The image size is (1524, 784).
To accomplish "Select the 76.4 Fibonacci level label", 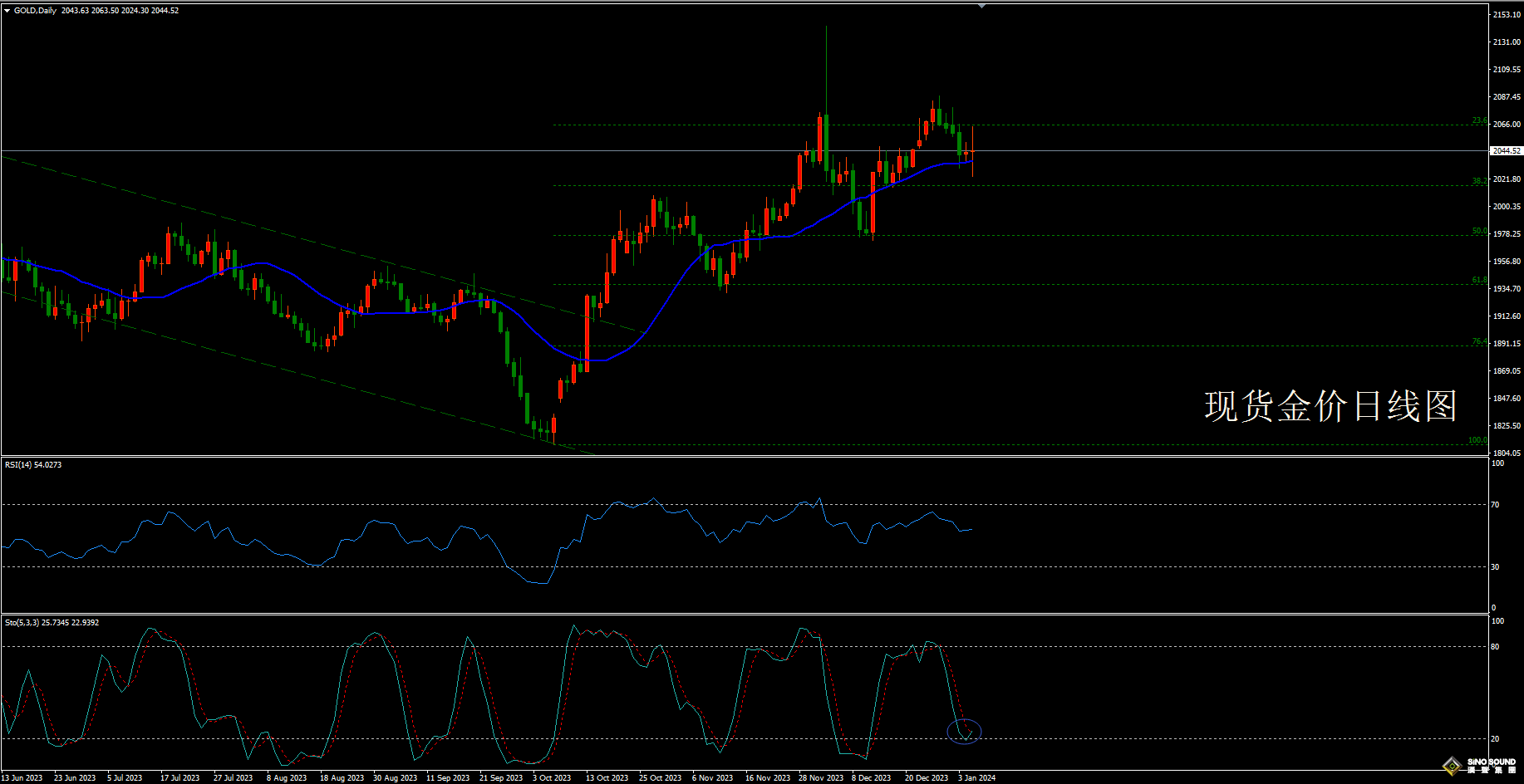I will [x=1479, y=342].
